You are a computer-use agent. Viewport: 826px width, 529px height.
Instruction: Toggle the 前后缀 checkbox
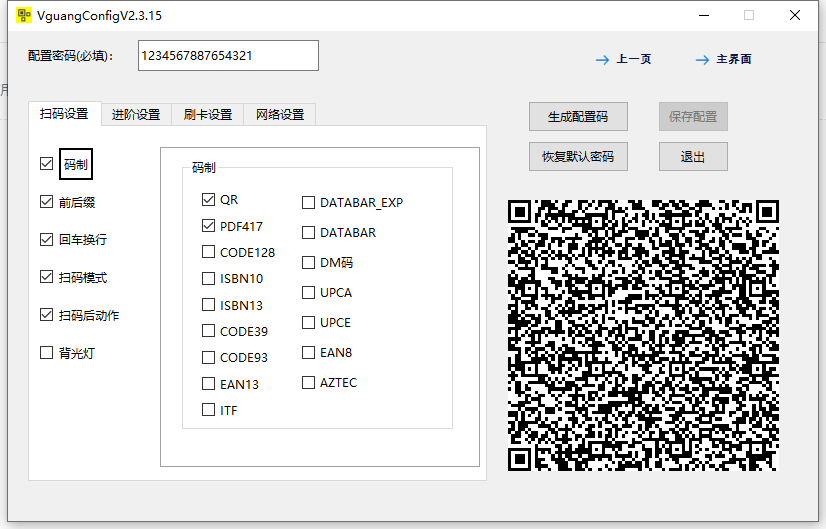46,202
